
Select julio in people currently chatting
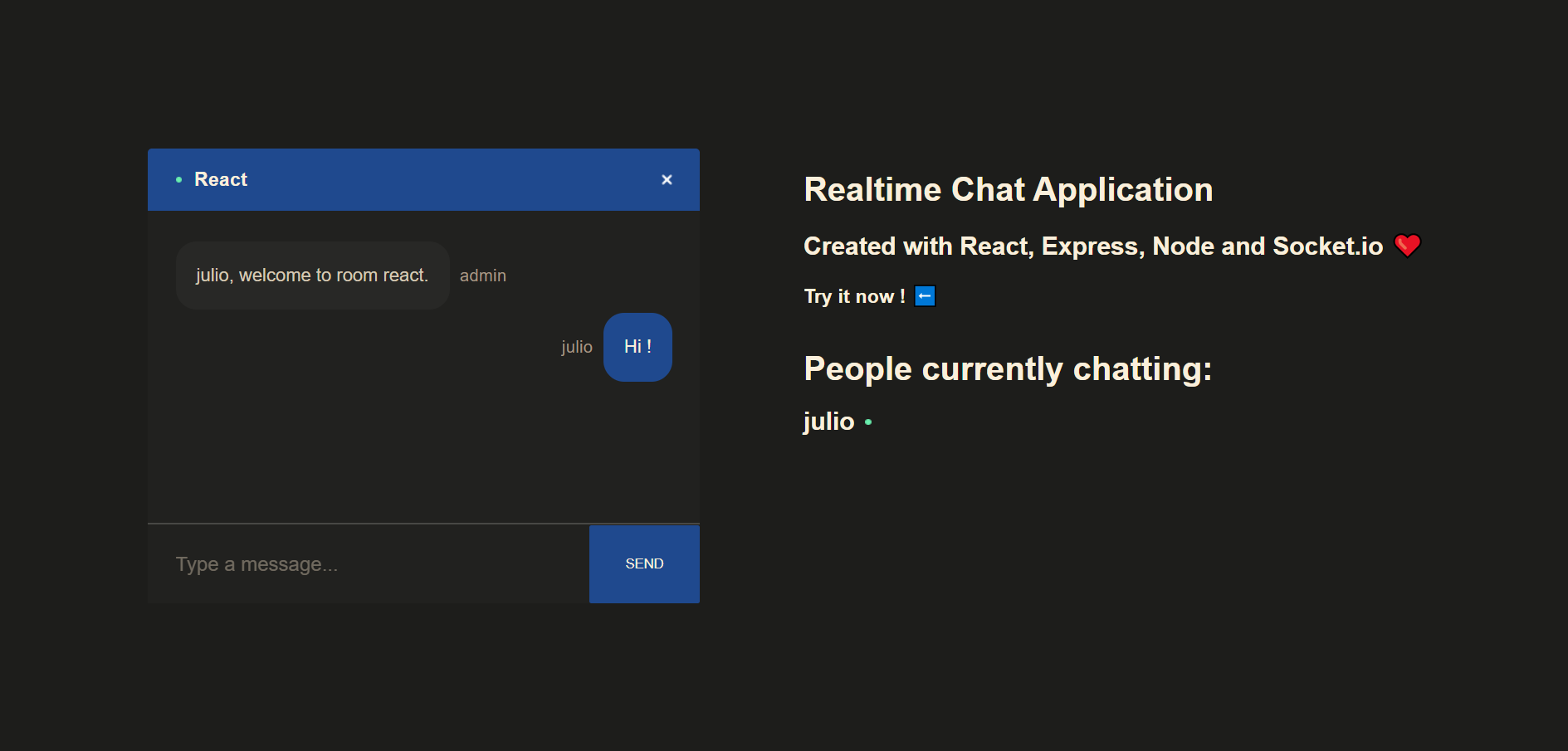click(828, 422)
